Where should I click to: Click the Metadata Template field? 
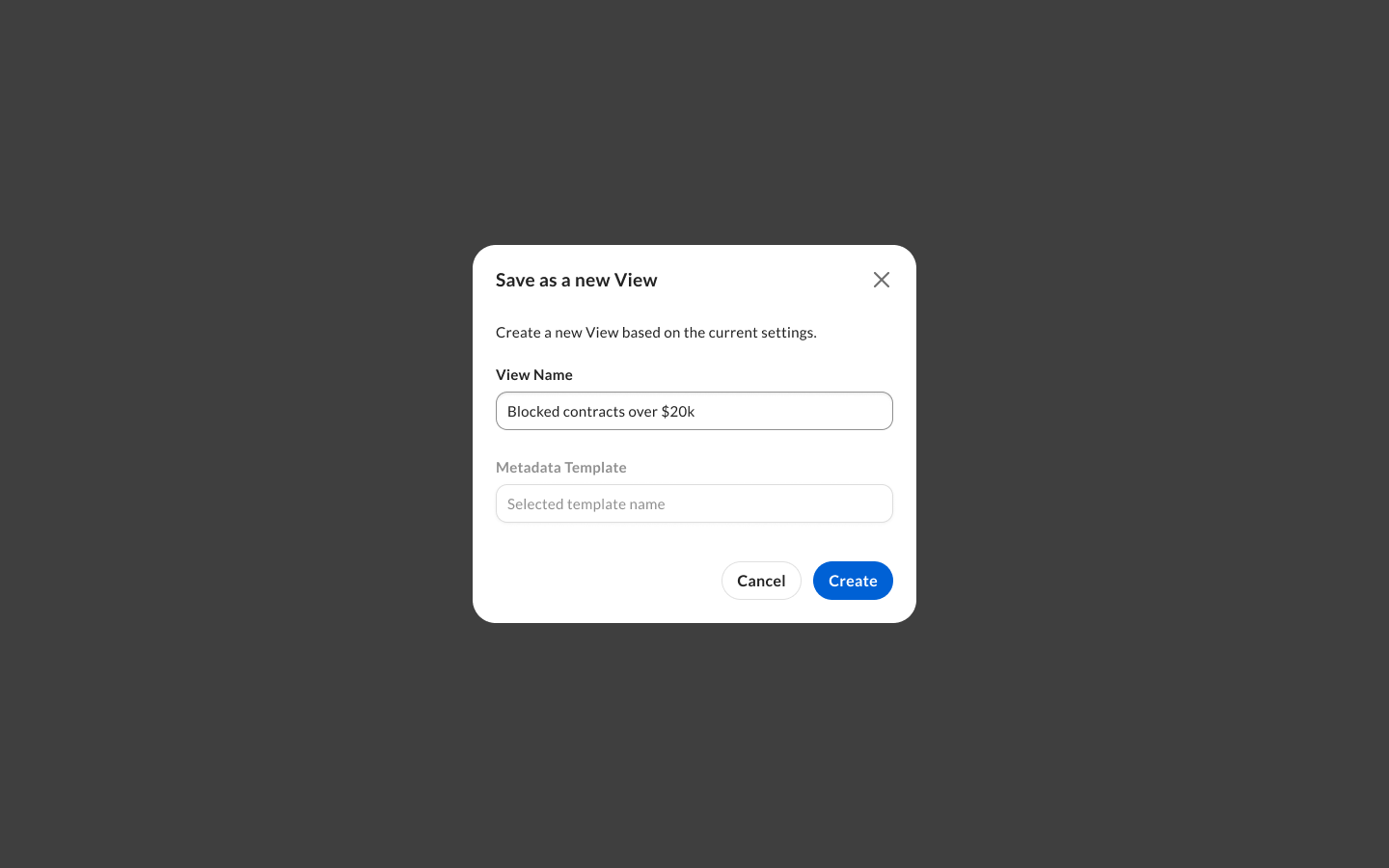[x=694, y=503]
